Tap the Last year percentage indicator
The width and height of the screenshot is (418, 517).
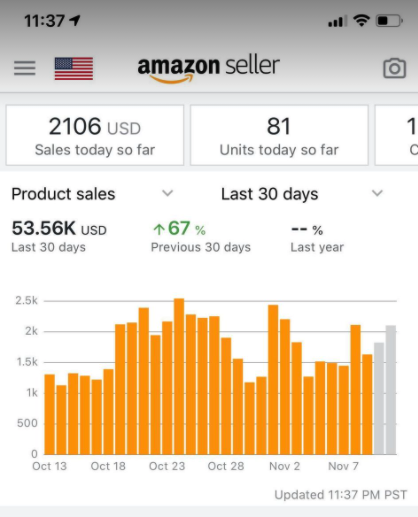point(307,230)
